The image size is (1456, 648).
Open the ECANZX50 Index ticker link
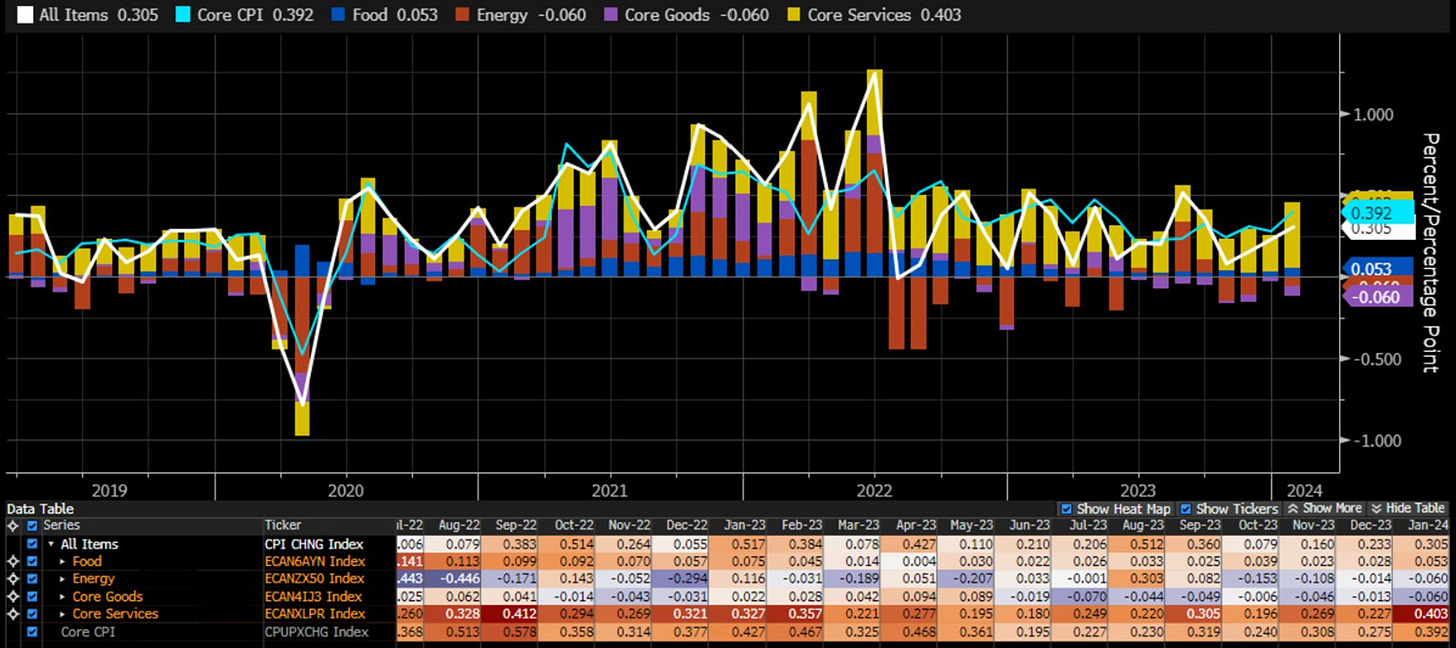pos(314,579)
